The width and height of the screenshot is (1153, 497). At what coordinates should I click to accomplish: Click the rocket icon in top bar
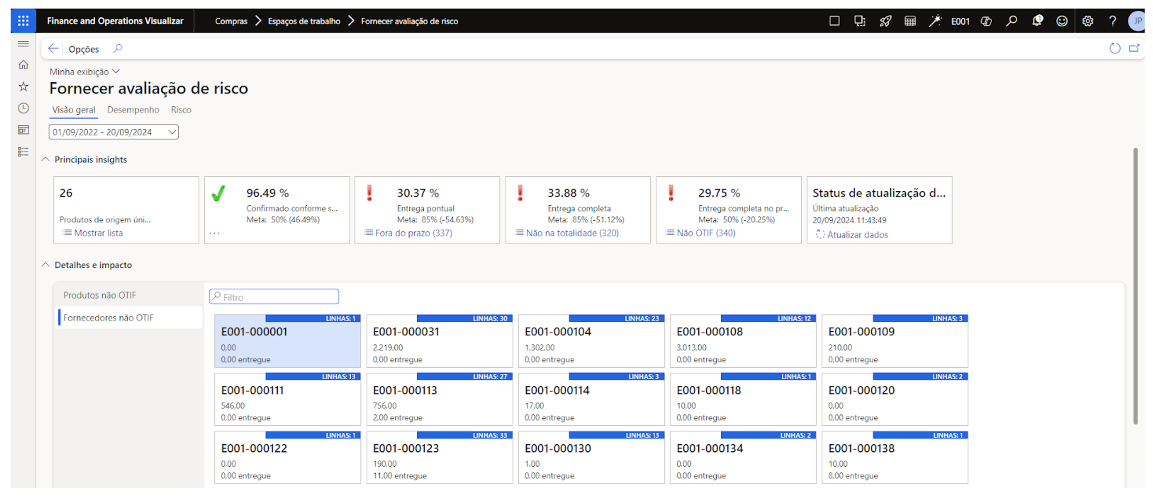(x=885, y=20)
